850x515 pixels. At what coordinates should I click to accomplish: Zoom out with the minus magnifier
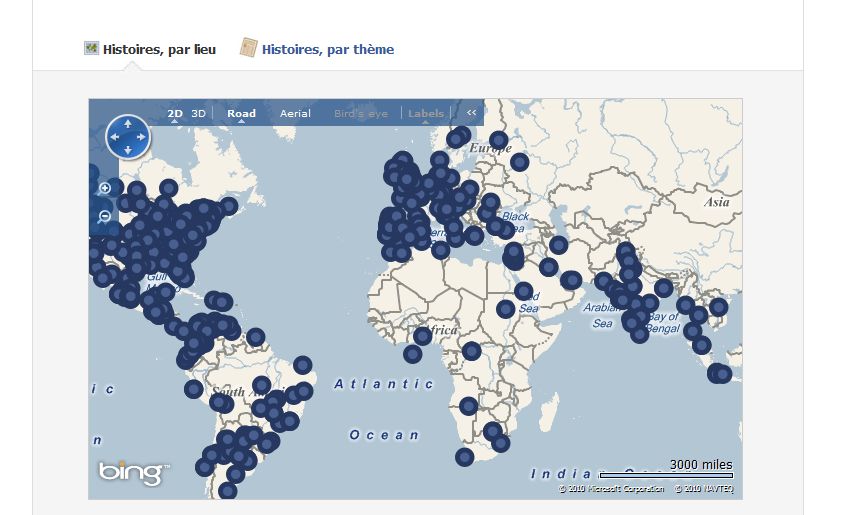coord(104,217)
